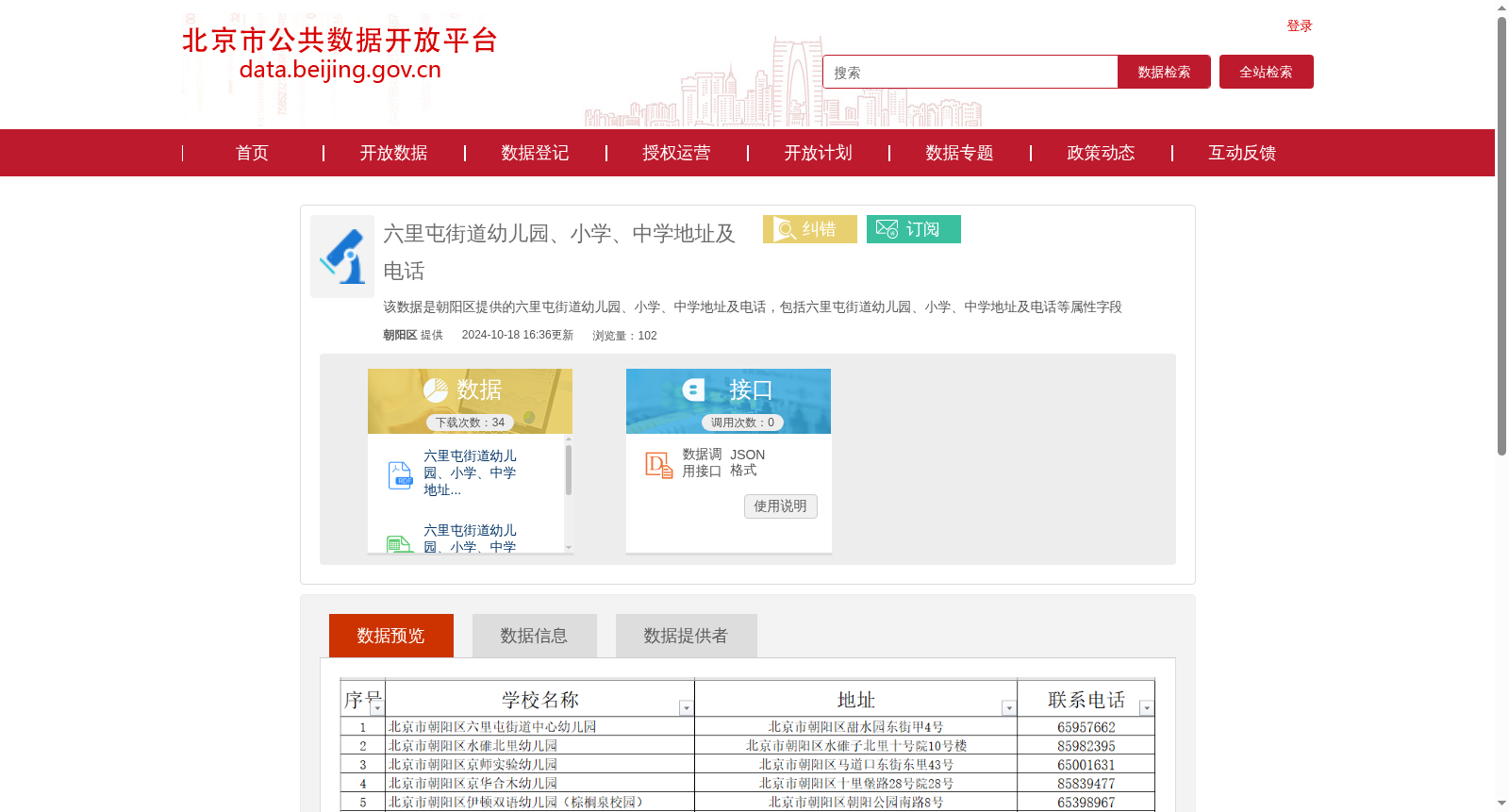
Task: Click the 全站检索 button
Action: pyautogui.click(x=1267, y=72)
